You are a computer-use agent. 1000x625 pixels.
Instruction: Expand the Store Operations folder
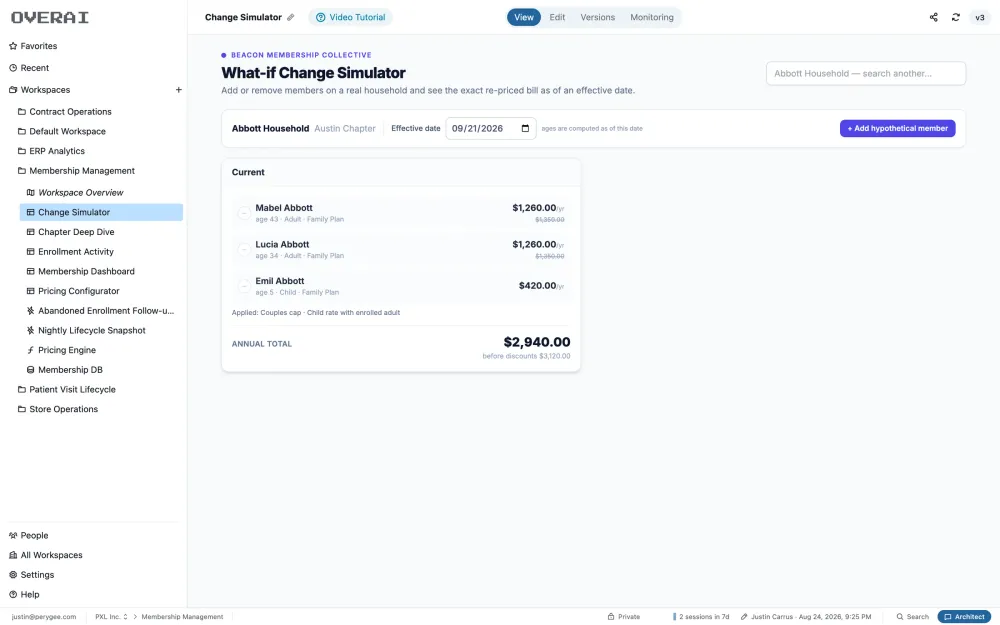coord(58,409)
